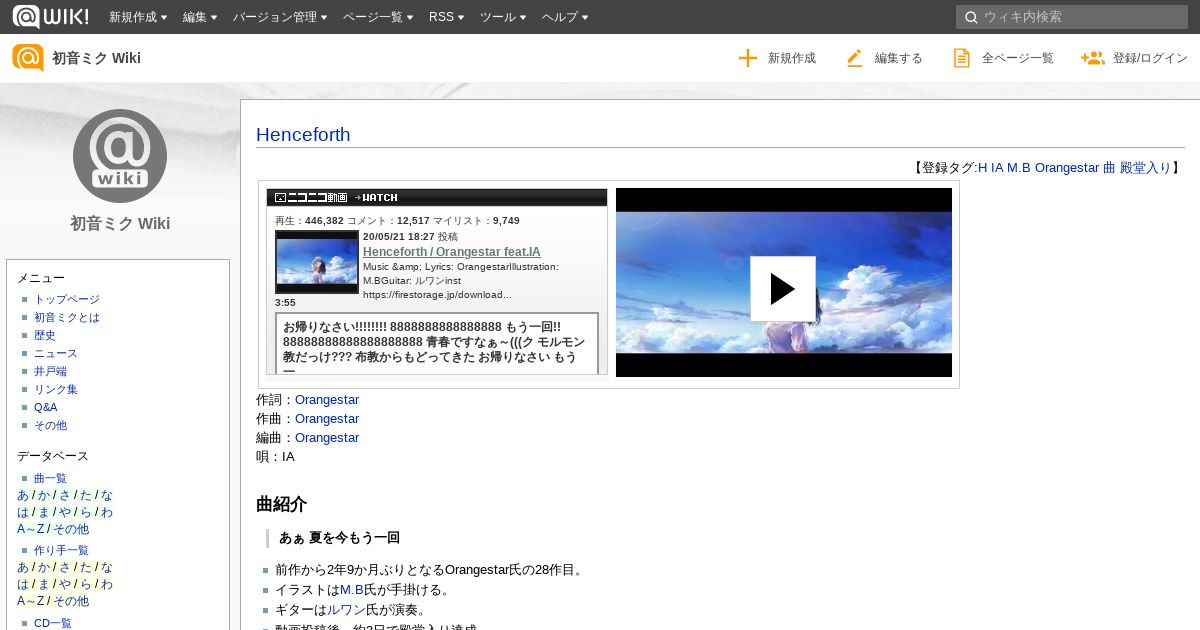Open the 作詞 Orangestar link
This screenshot has height=630, width=1200.
(x=327, y=400)
